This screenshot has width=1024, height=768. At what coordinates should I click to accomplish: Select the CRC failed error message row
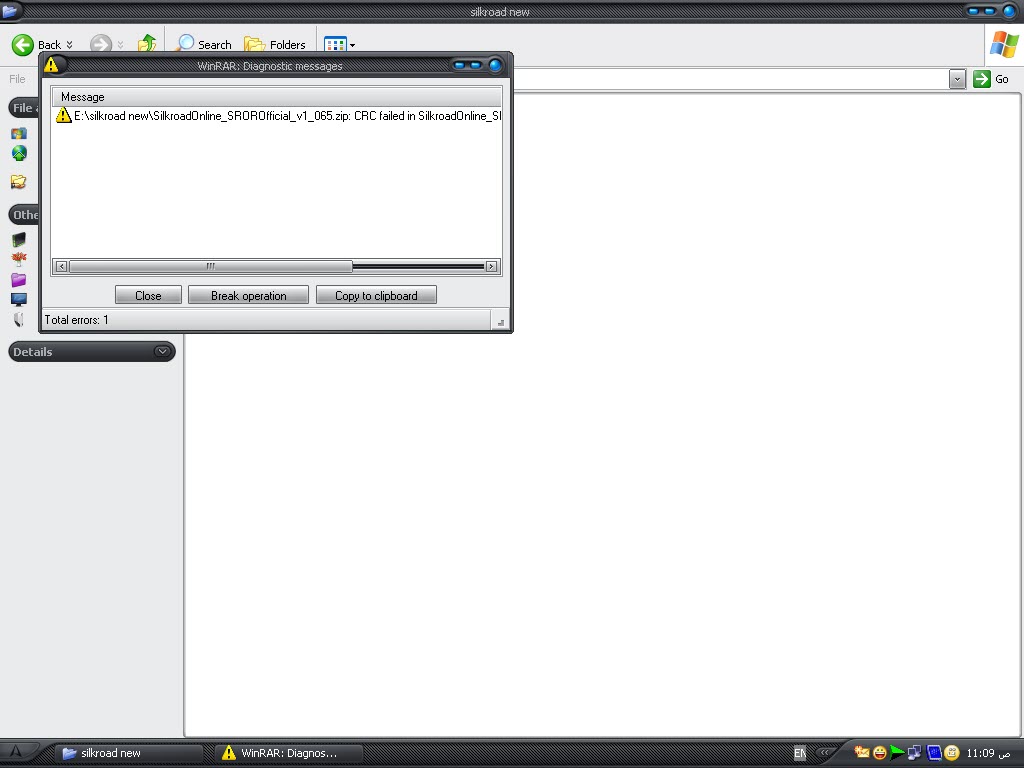pos(278,116)
